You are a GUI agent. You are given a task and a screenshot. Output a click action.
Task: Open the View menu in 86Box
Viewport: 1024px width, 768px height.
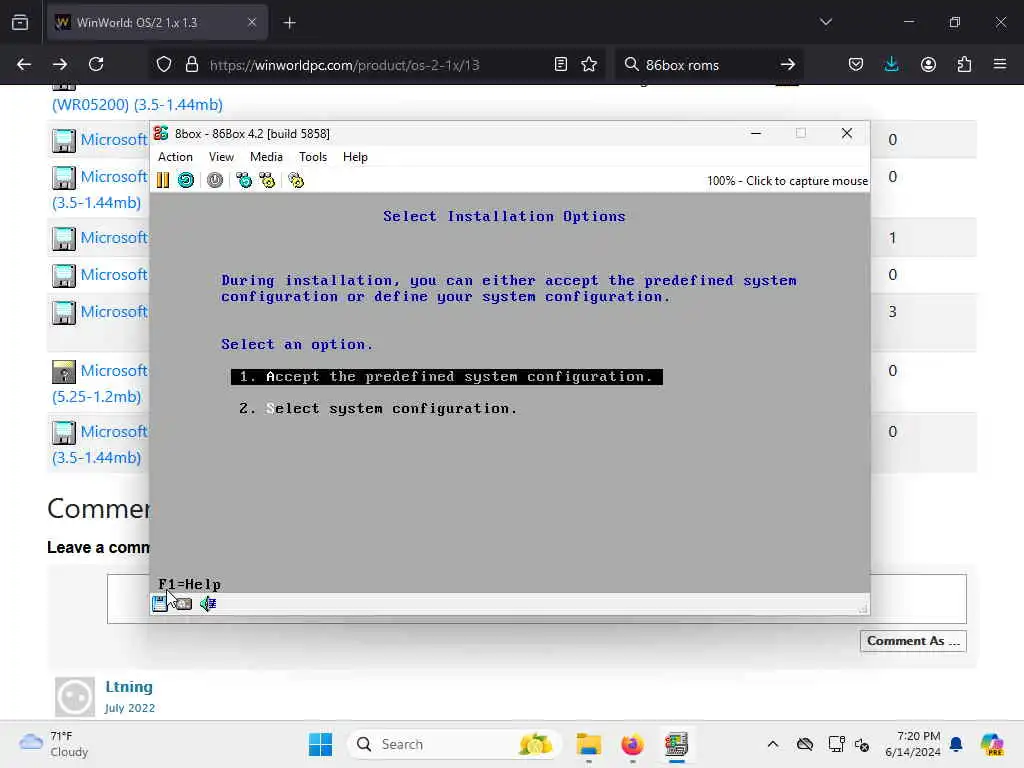[221, 157]
